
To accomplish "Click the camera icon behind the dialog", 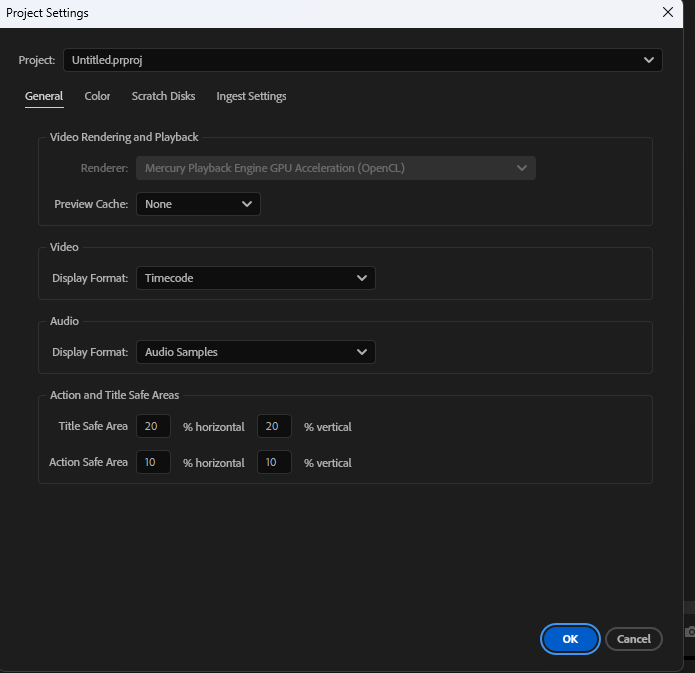I will [689, 632].
